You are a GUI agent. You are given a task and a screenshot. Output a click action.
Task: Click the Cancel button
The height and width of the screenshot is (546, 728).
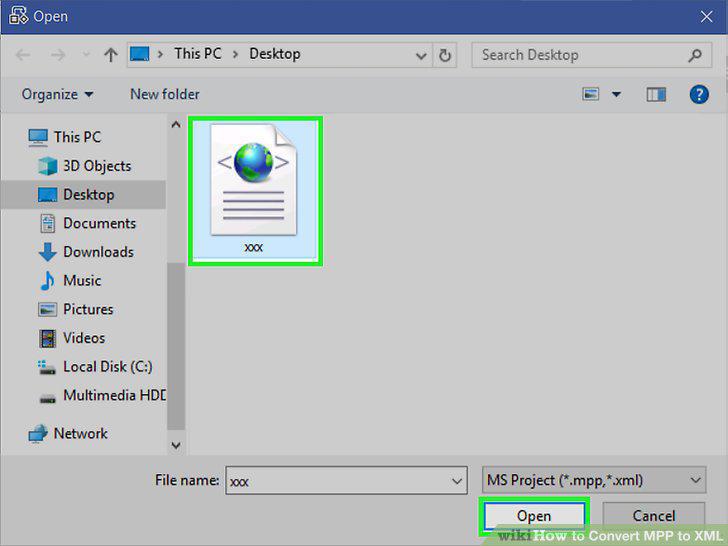654,516
